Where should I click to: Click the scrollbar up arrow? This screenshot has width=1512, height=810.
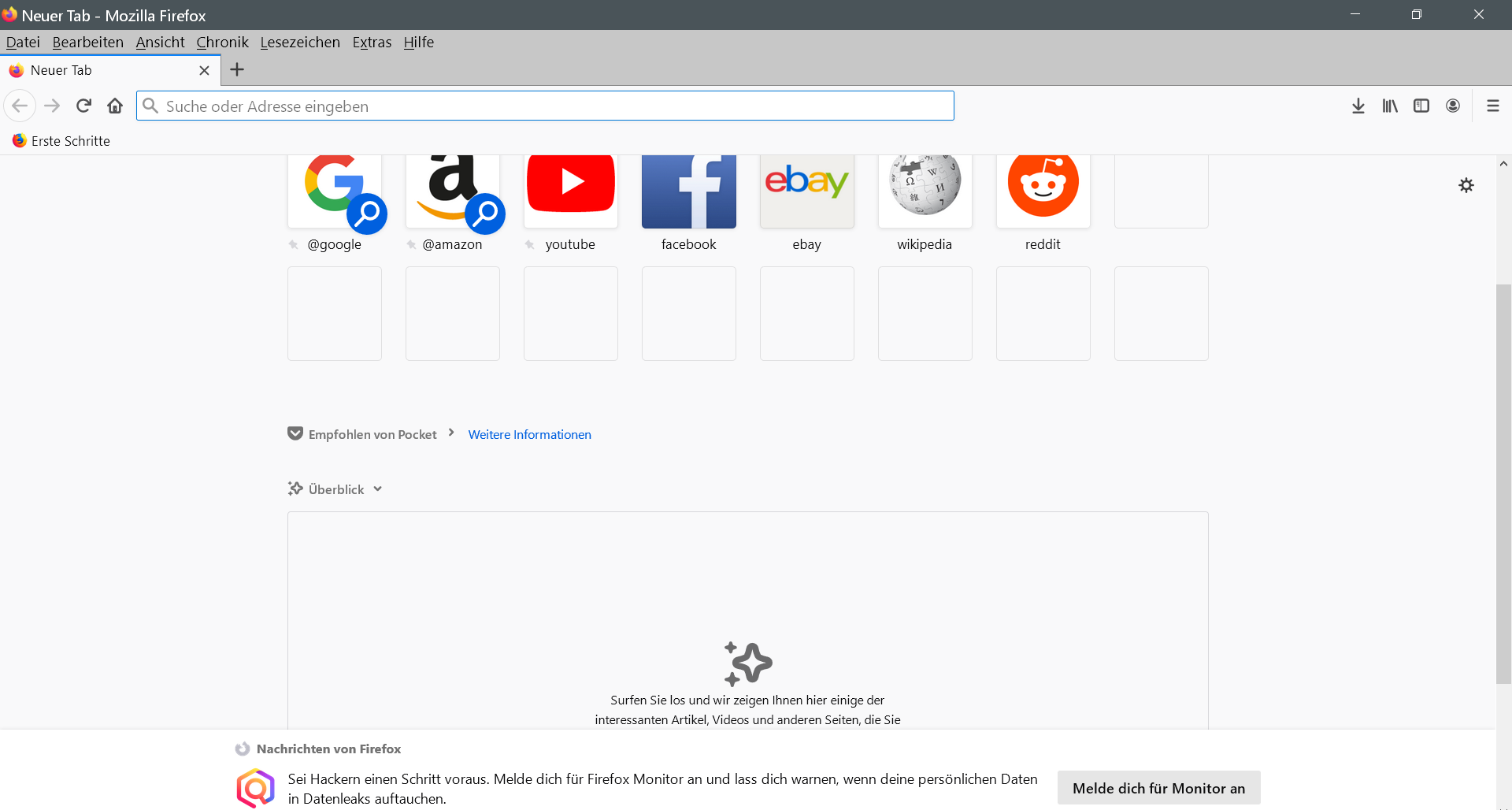point(1503,164)
